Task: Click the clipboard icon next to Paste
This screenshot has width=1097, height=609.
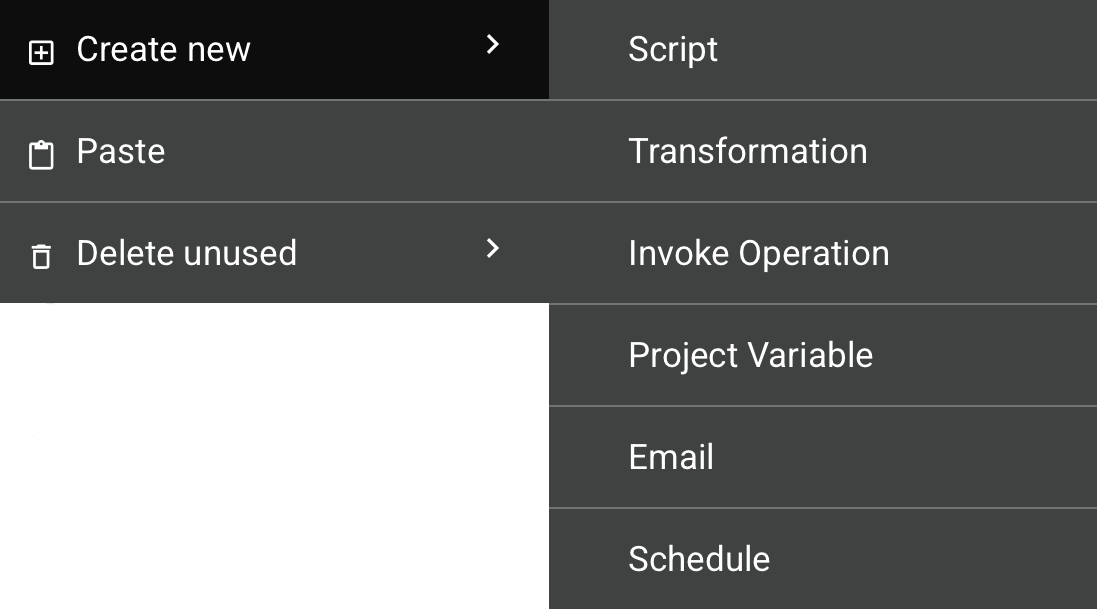Action: pos(41,155)
